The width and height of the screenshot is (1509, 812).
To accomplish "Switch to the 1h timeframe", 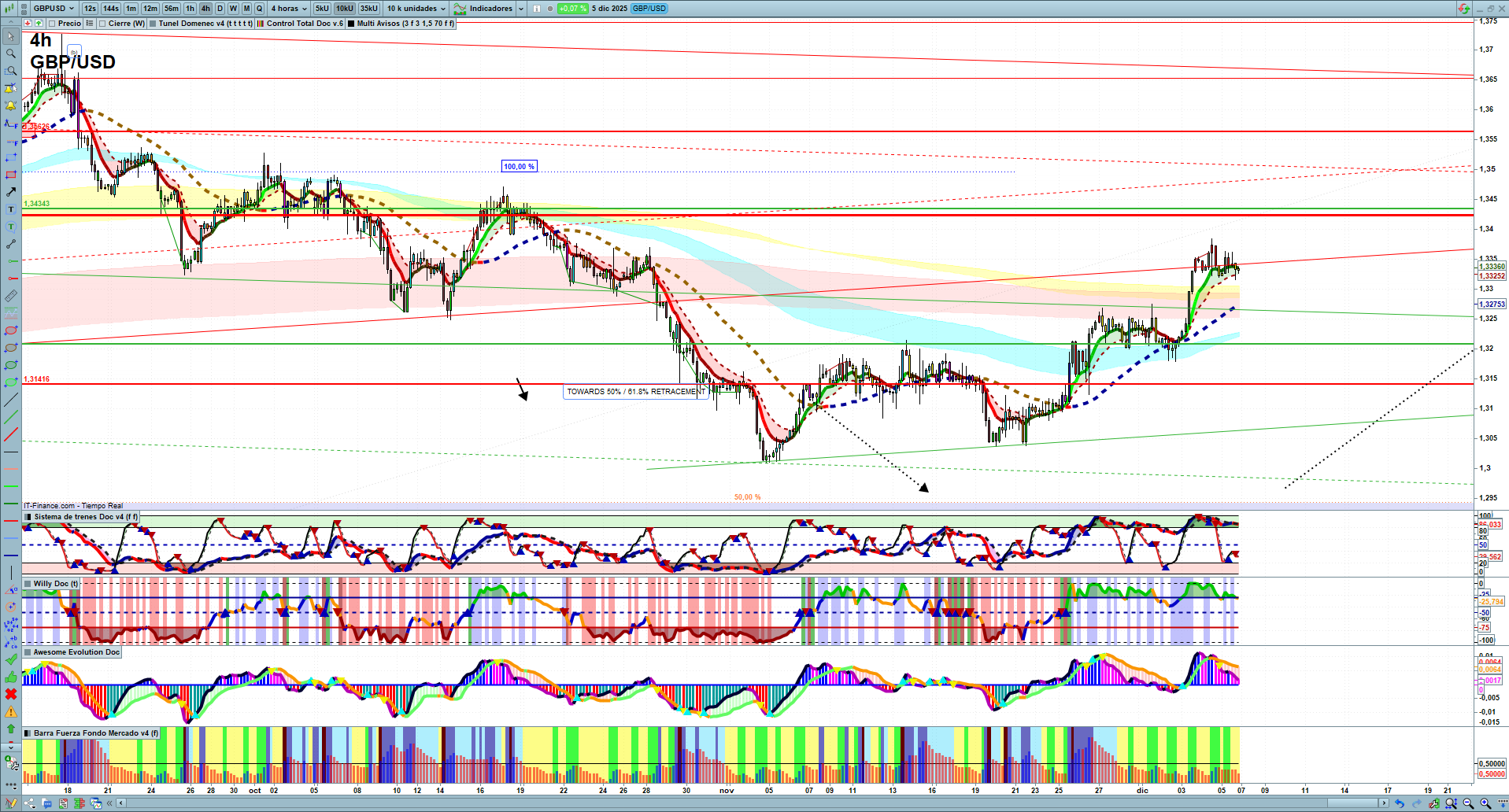I will click(x=190, y=9).
